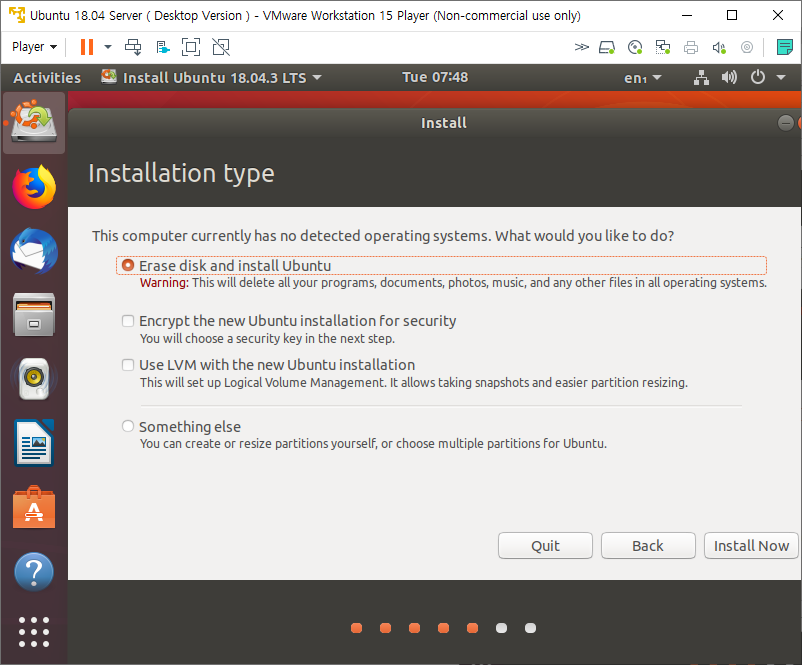Click the VMware Tools install icon
Image resolution: width=802 pixels, height=665 pixels.
click(x=163, y=48)
